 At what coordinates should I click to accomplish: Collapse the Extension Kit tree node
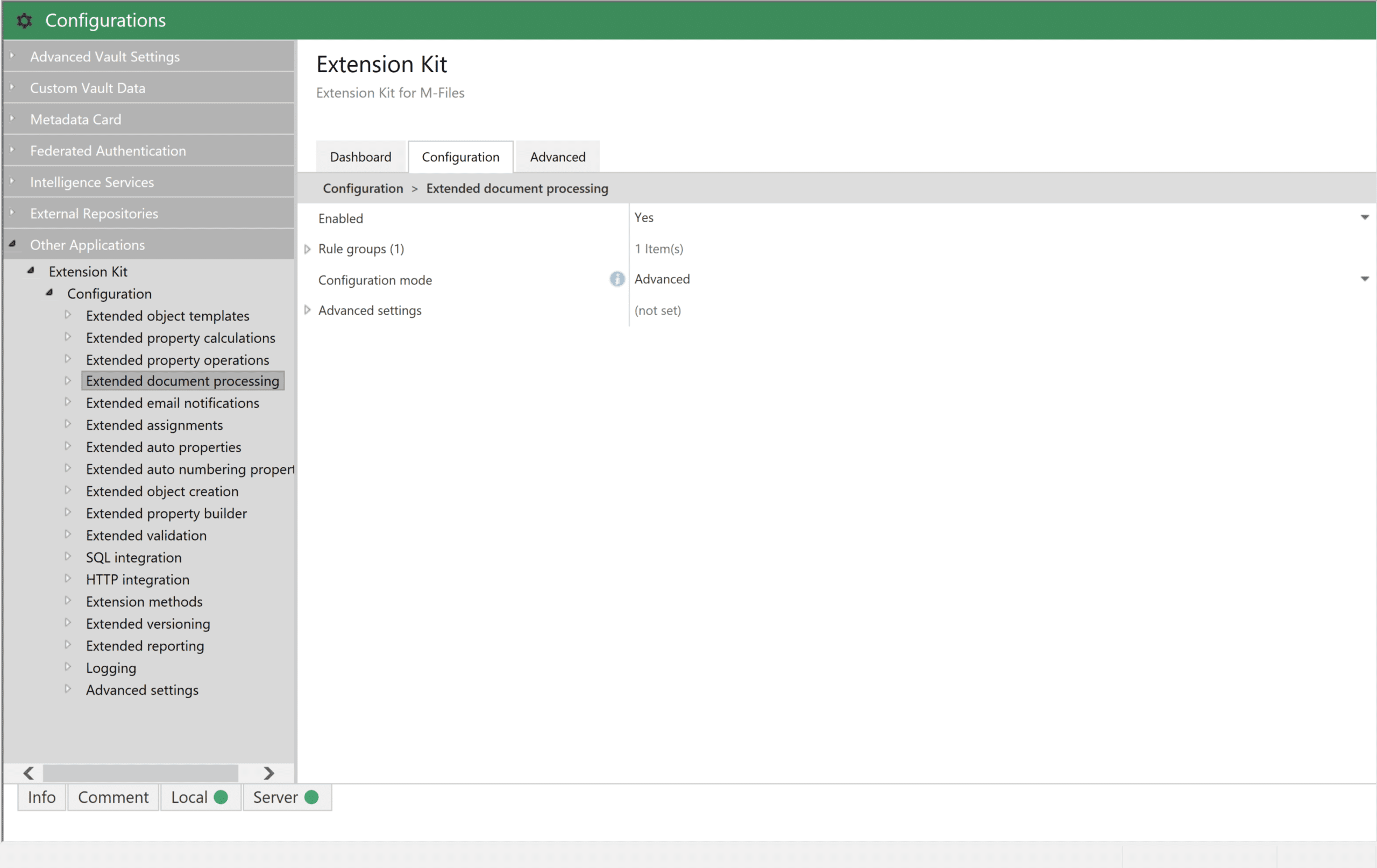(x=31, y=271)
